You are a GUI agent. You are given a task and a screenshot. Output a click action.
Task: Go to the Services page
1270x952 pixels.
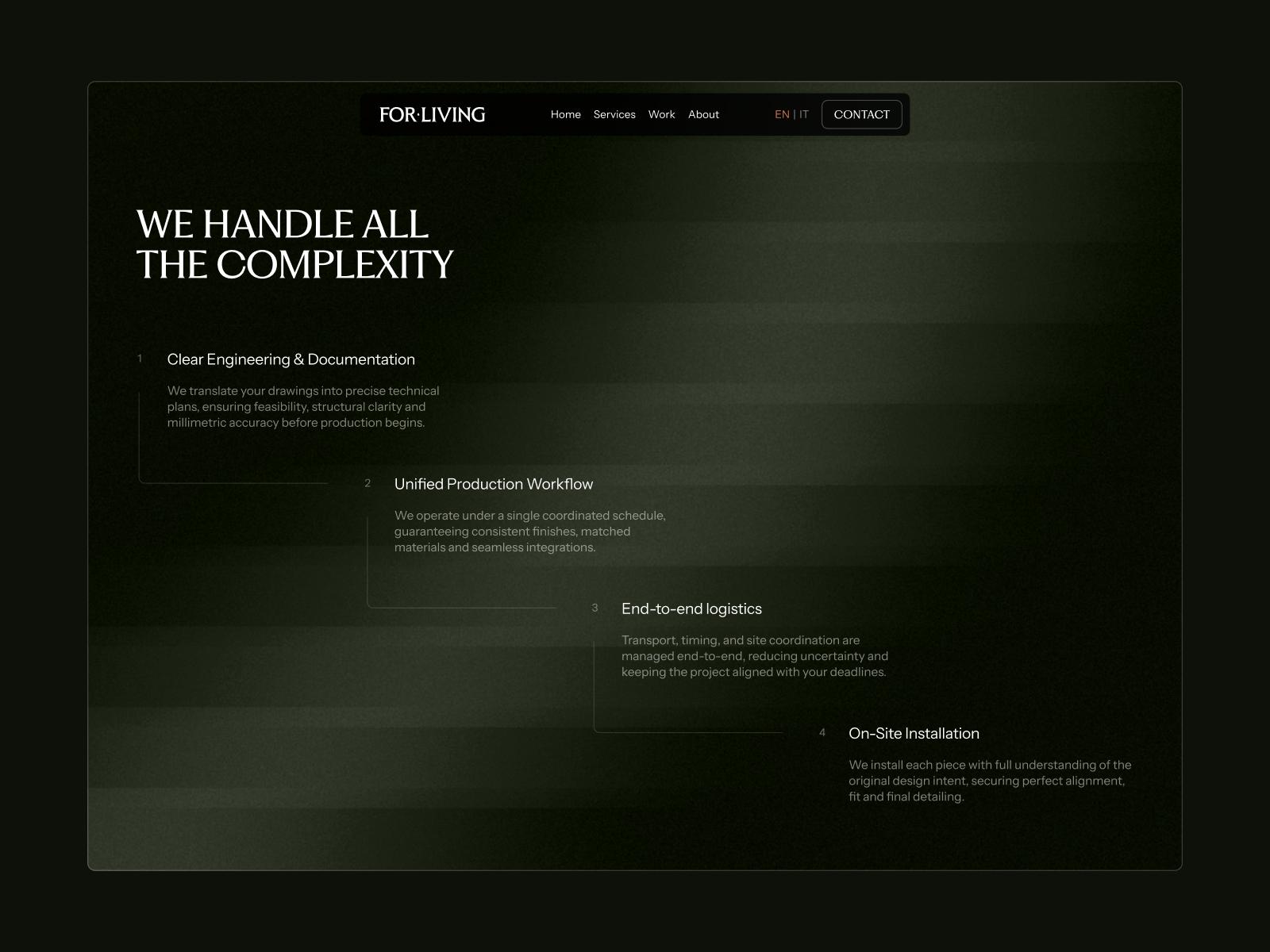tap(614, 114)
